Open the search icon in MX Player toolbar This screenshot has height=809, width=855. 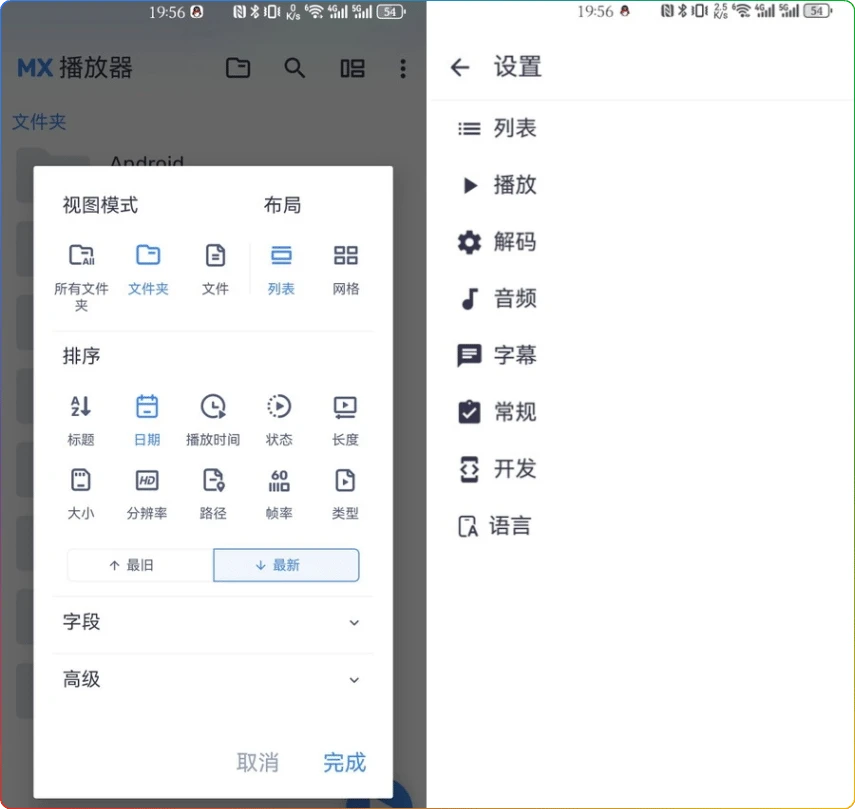[295, 68]
